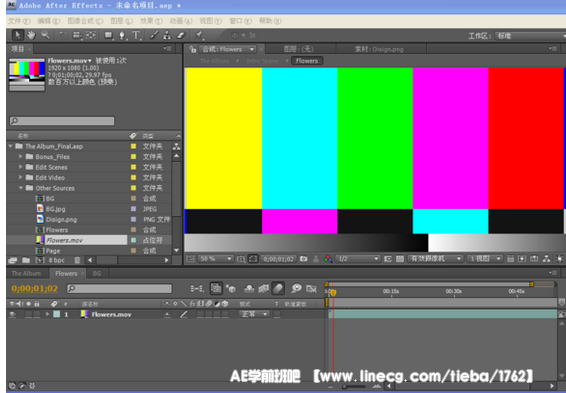Select the Hand tool
Screen dimensions: 566x393
point(31,35)
